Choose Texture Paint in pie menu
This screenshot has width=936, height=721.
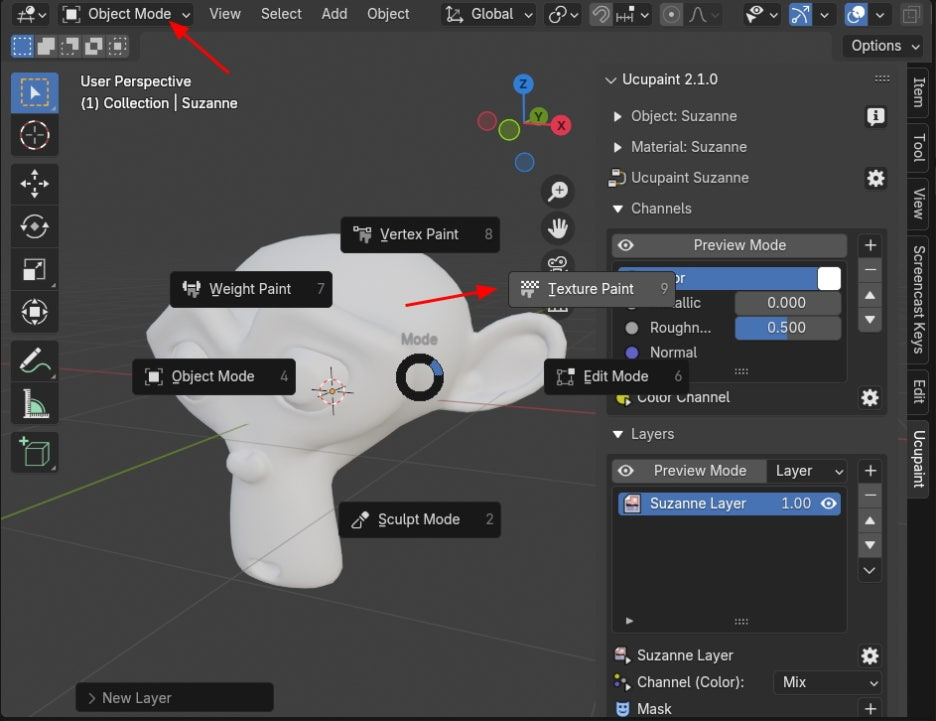tap(592, 289)
